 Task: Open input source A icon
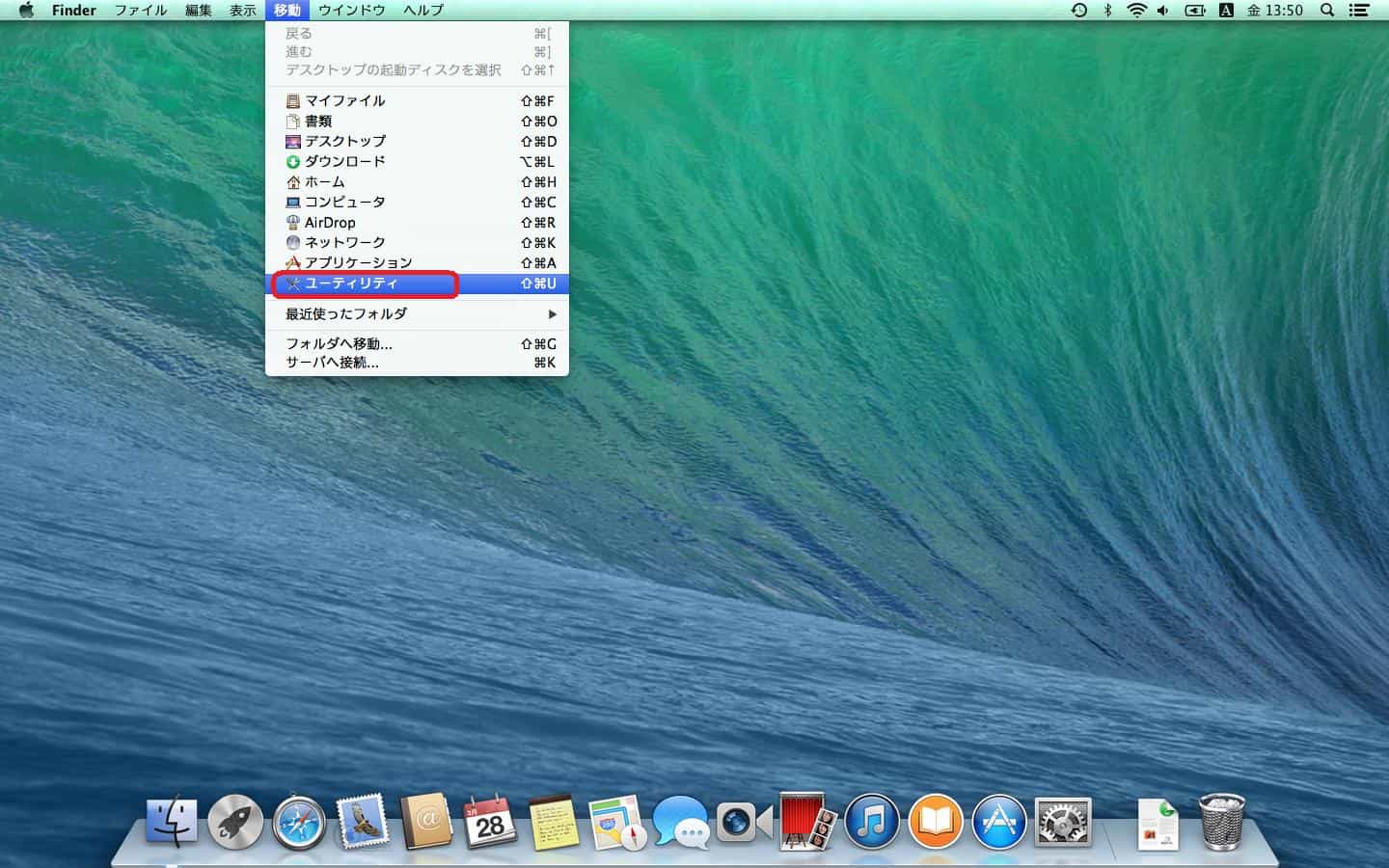click(1226, 11)
